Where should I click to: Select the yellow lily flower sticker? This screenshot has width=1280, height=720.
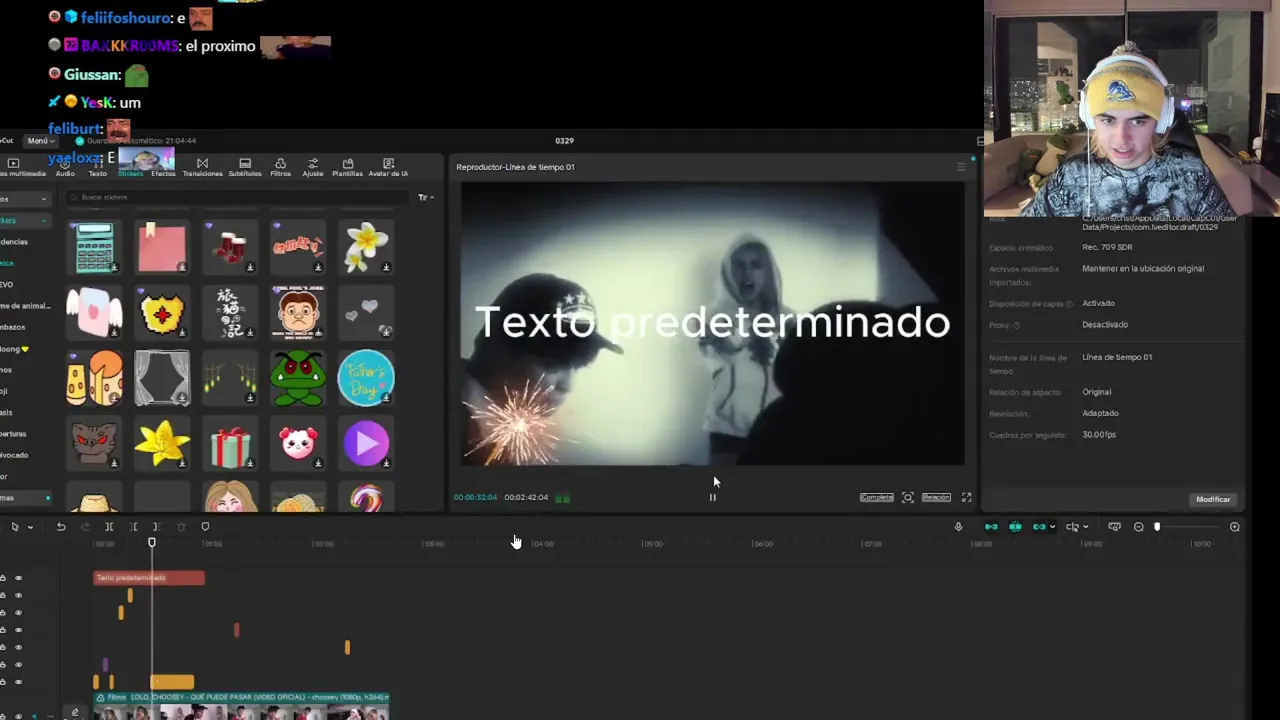pyautogui.click(x=162, y=443)
